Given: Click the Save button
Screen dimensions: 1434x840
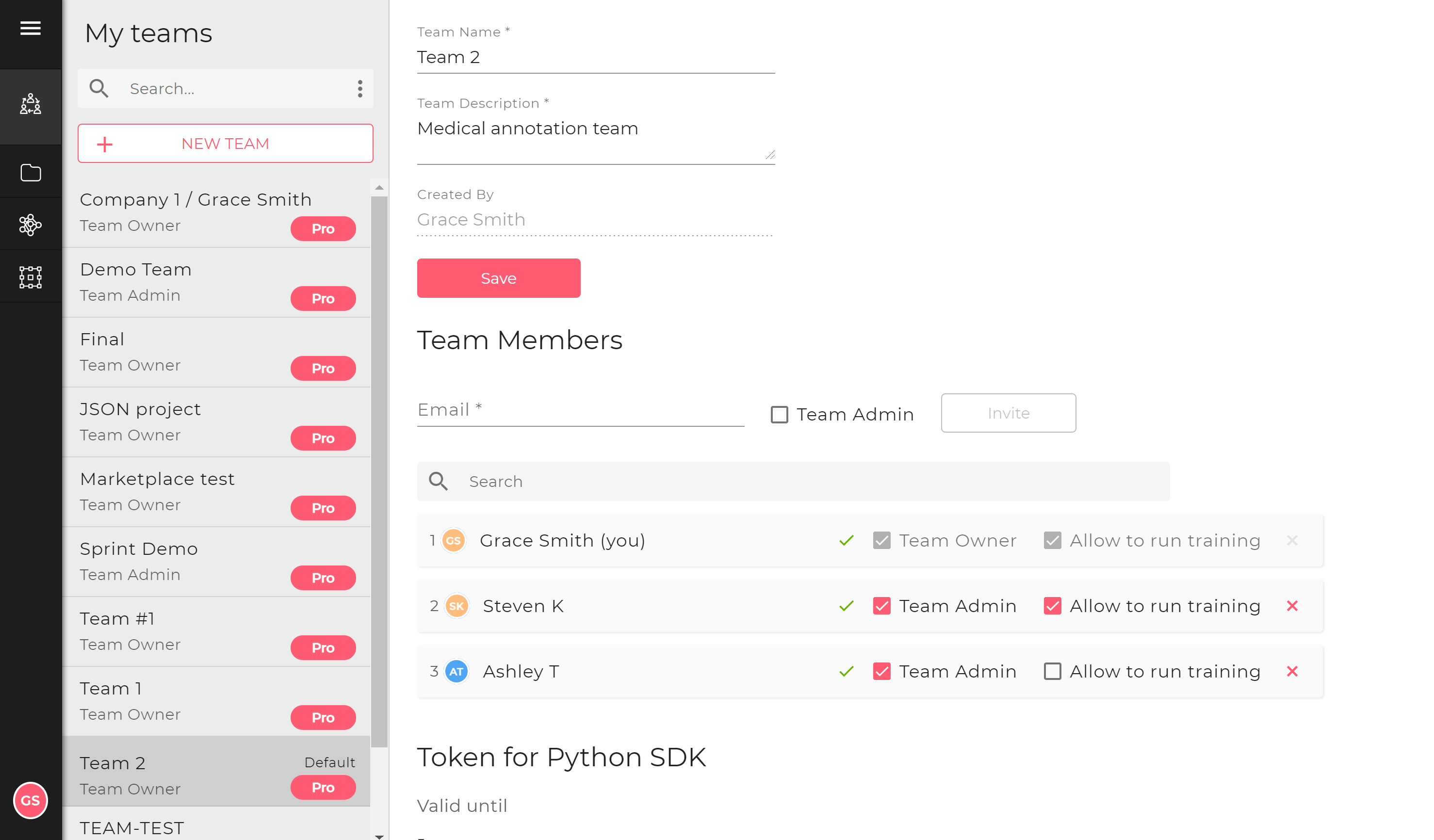Looking at the screenshot, I should point(499,278).
